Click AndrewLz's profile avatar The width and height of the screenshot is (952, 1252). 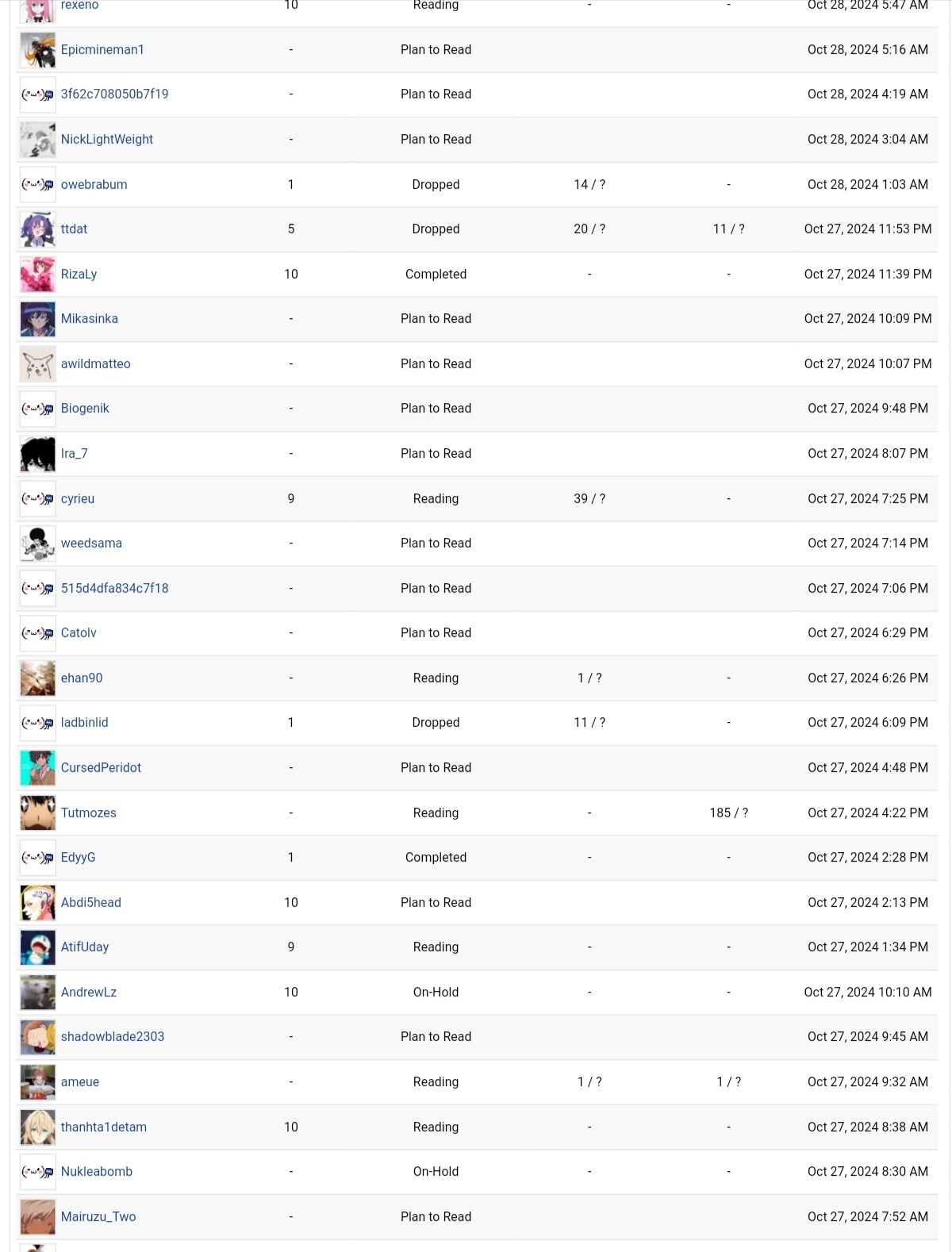click(x=37, y=993)
